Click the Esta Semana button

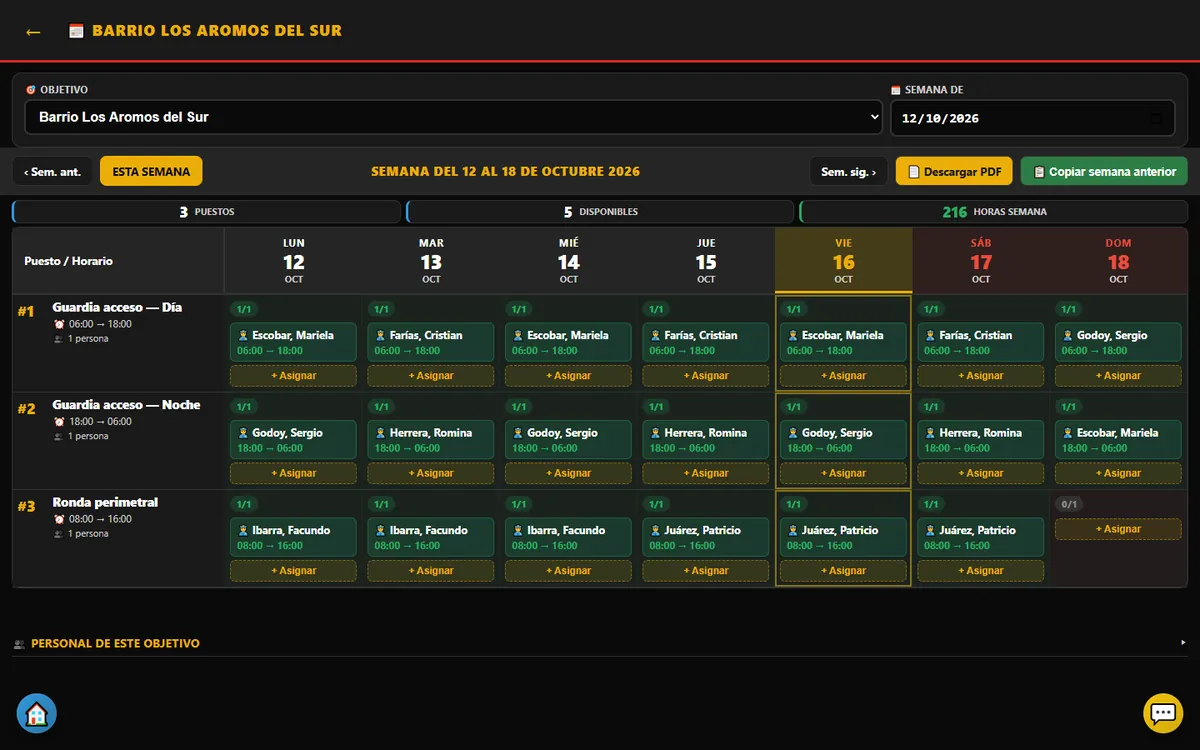[x=151, y=172]
